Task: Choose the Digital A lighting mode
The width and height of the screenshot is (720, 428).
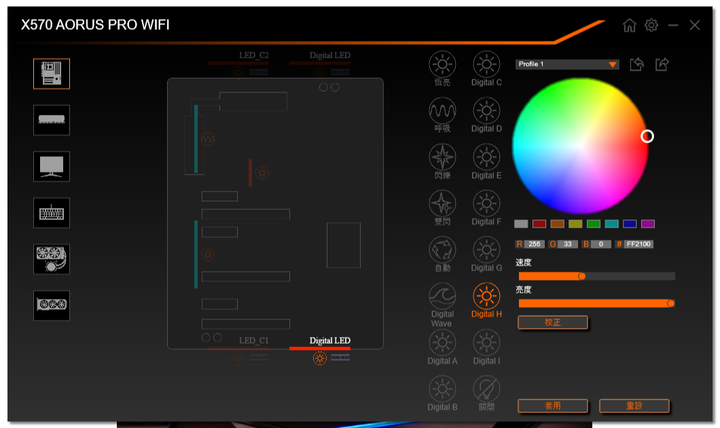Action: coord(442,347)
